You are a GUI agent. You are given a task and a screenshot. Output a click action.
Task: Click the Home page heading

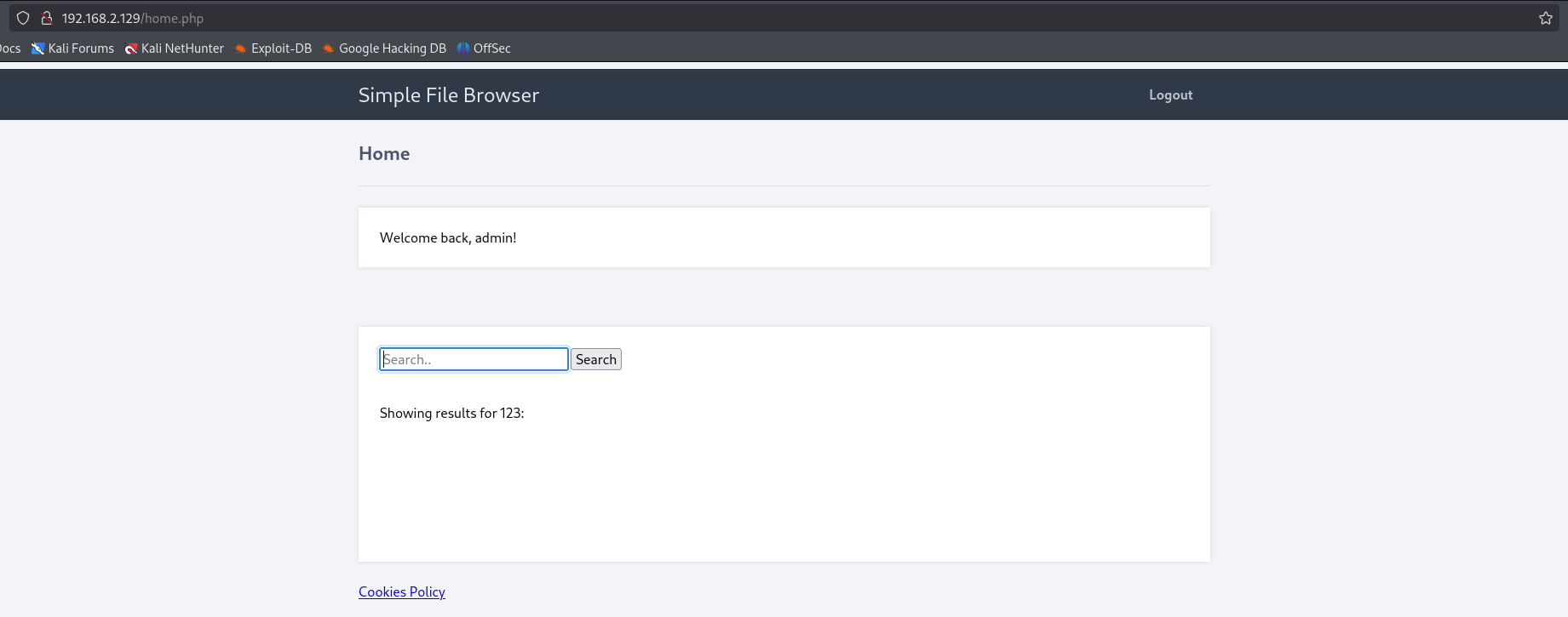384,154
